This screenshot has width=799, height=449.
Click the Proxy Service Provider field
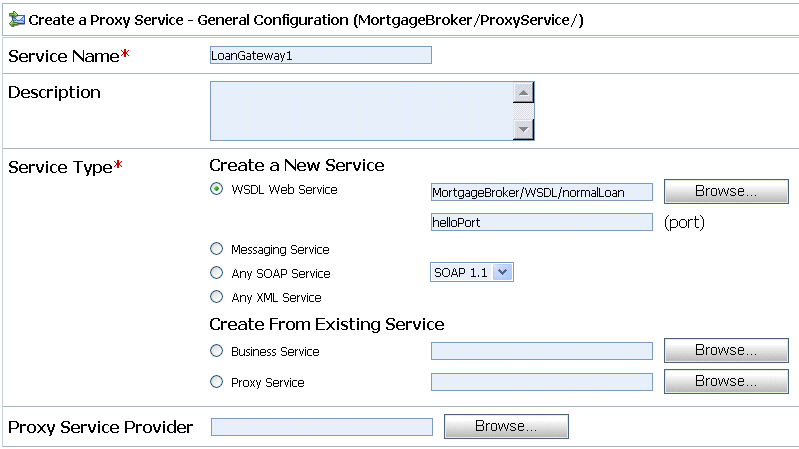pyautogui.click(x=322, y=427)
